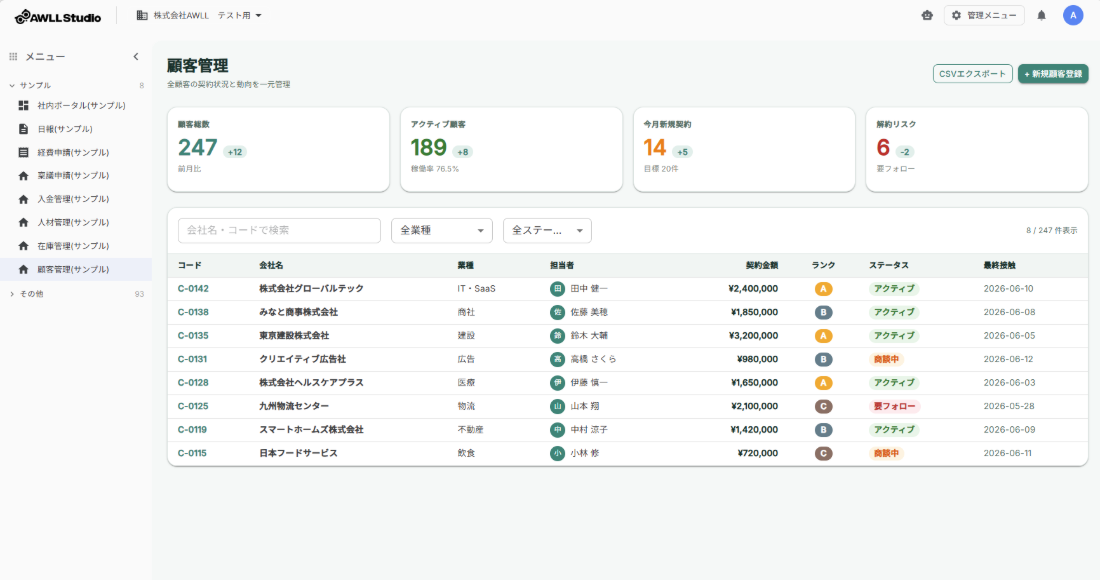Open customer code C-0115
The width and height of the screenshot is (1100, 580).
coord(192,453)
